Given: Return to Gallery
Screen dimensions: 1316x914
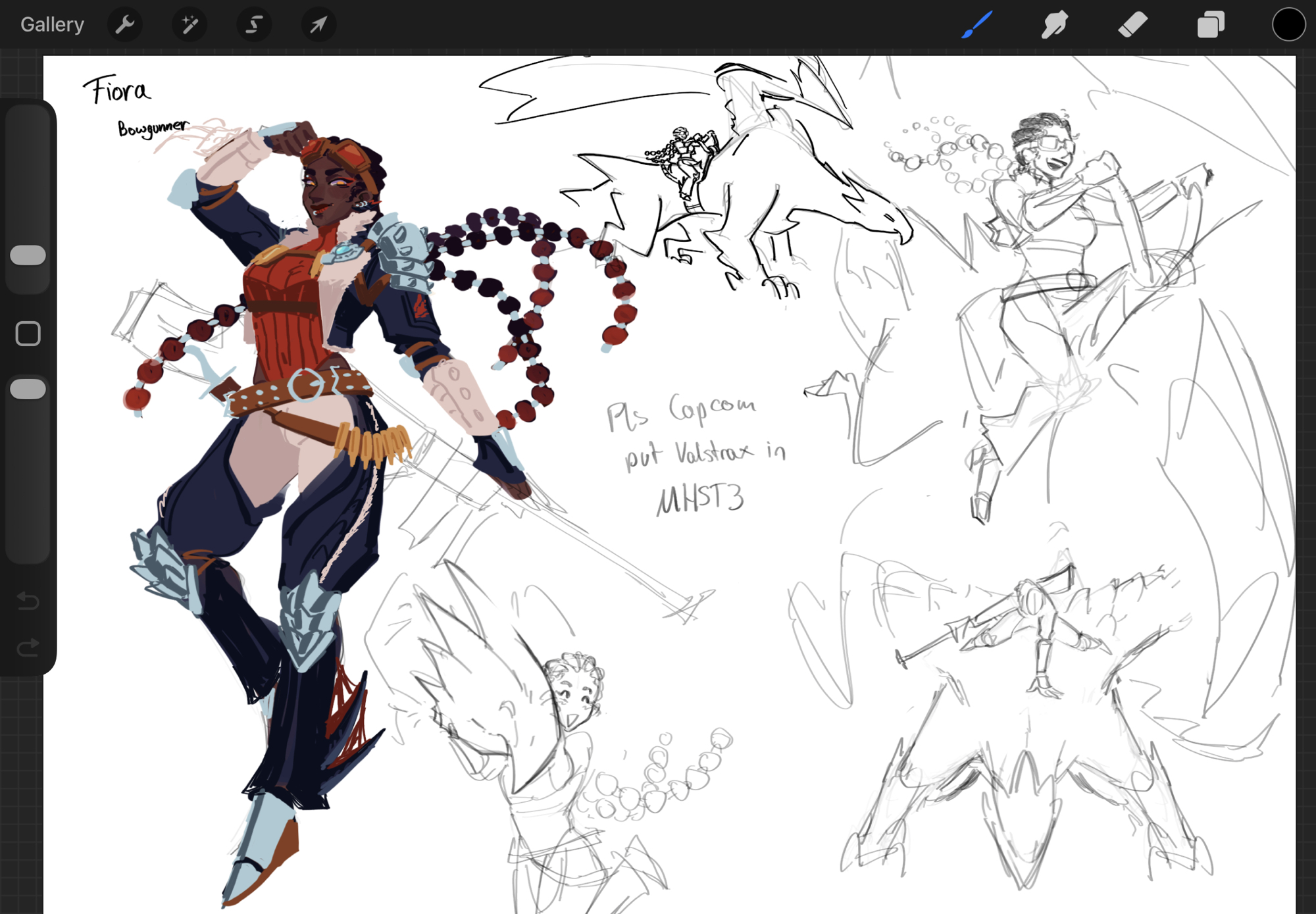Looking at the screenshot, I should point(52,25).
